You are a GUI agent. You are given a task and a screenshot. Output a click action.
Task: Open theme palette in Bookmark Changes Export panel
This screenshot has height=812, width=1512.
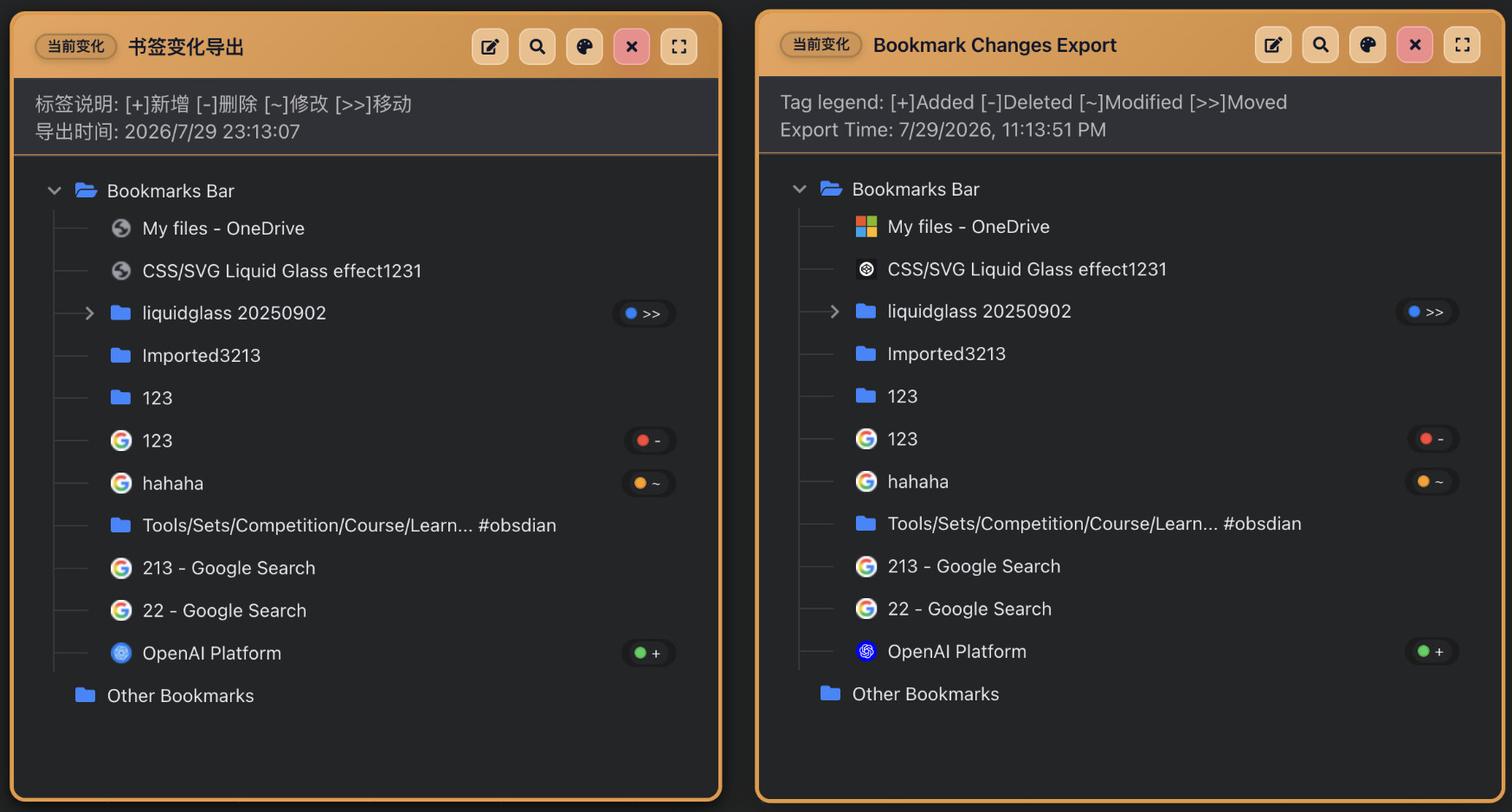tap(1368, 45)
